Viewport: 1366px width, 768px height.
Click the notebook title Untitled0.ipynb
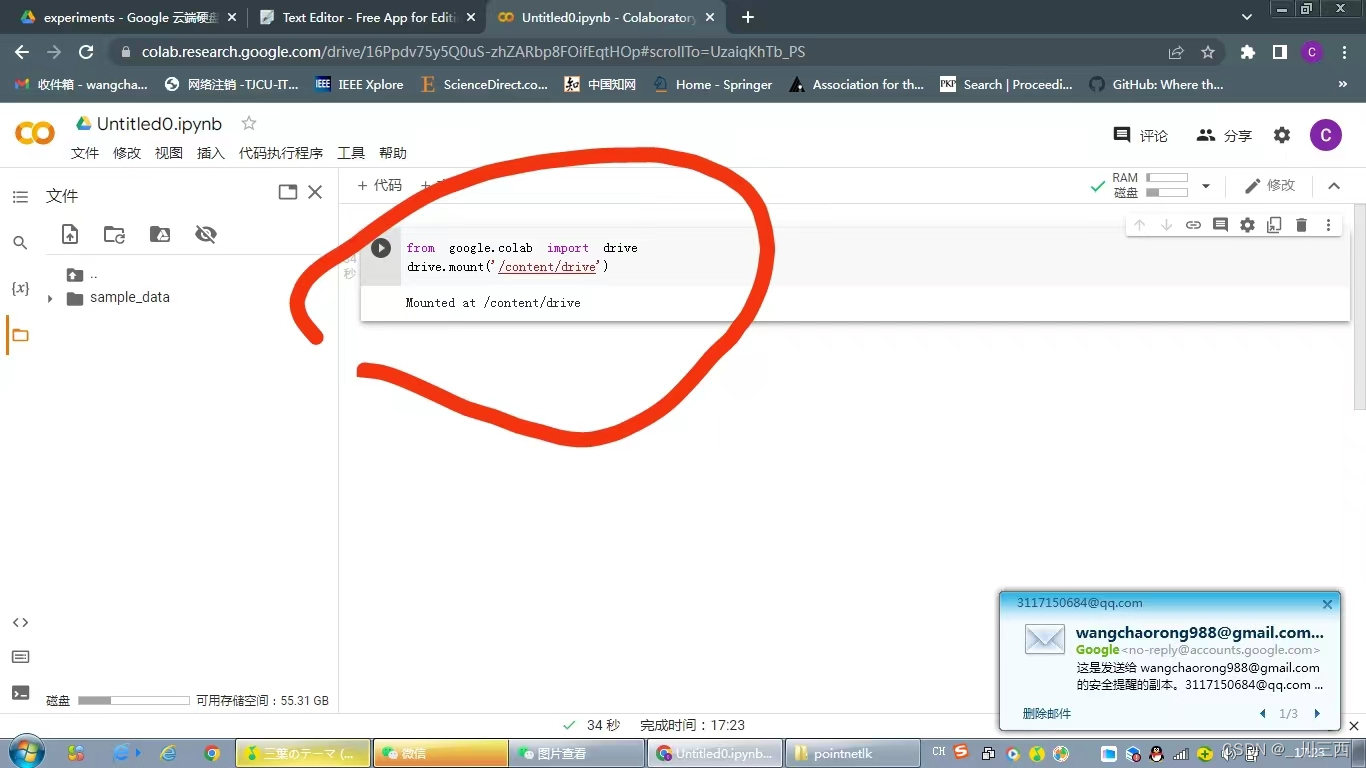coord(160,124)
